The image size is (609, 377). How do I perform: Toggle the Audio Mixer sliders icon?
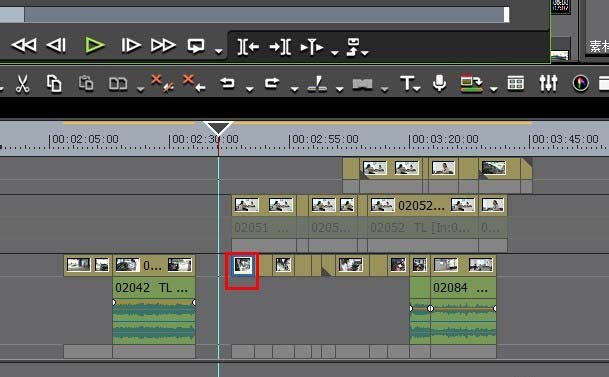[548, 83]
